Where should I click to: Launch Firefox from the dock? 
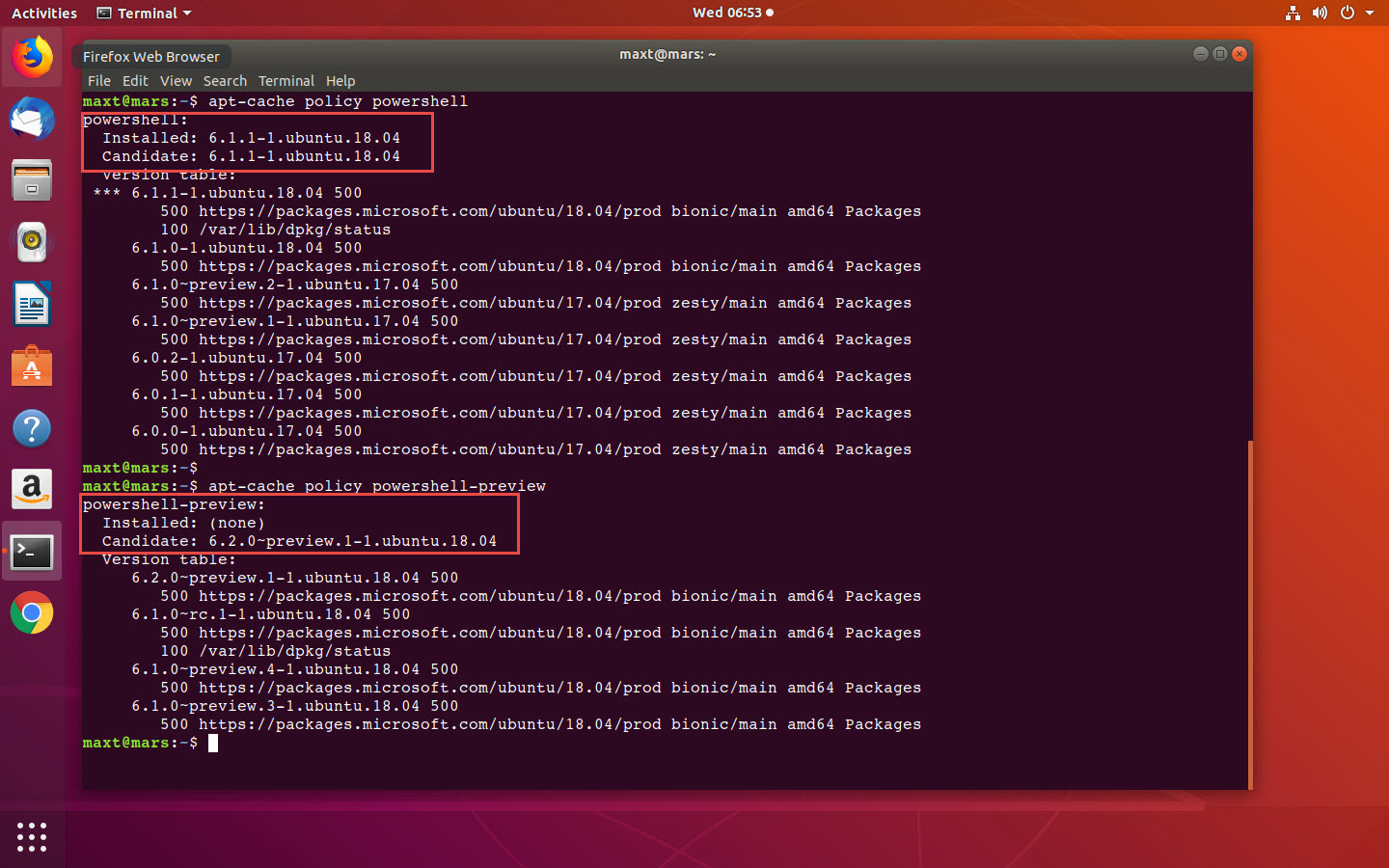32,57
